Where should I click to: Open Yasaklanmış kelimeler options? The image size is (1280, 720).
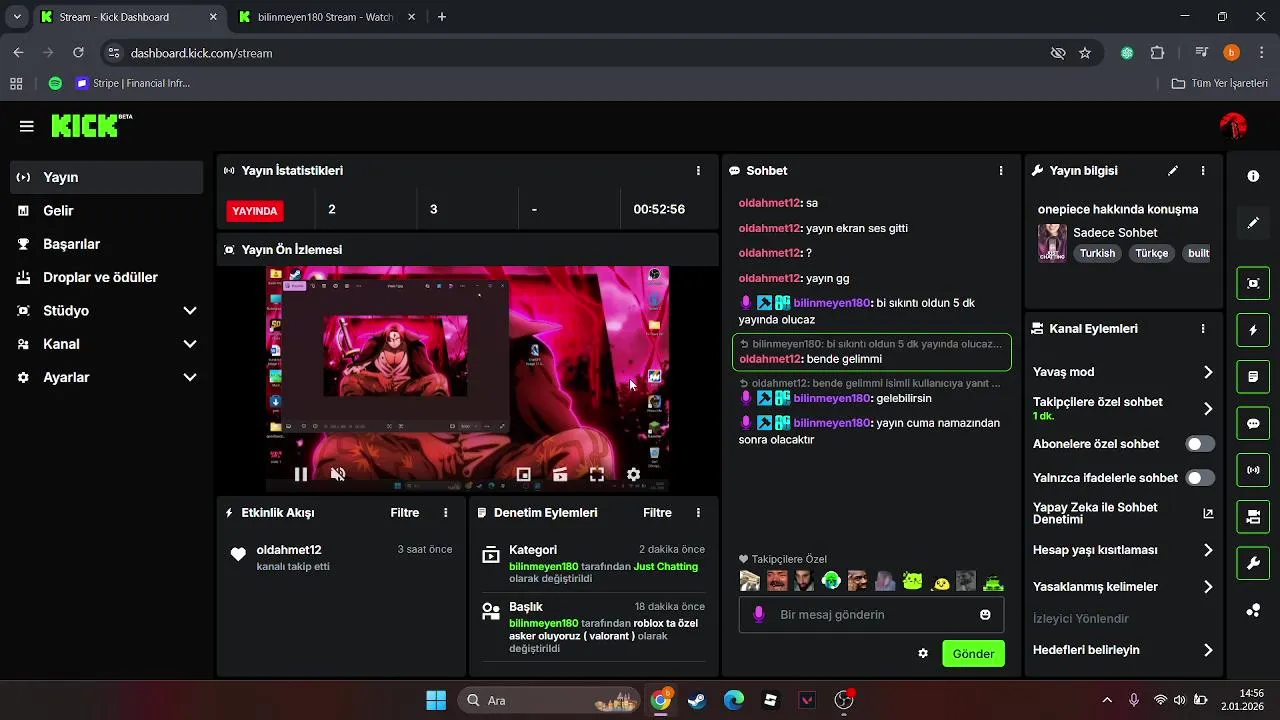[x=1122, y=587]
